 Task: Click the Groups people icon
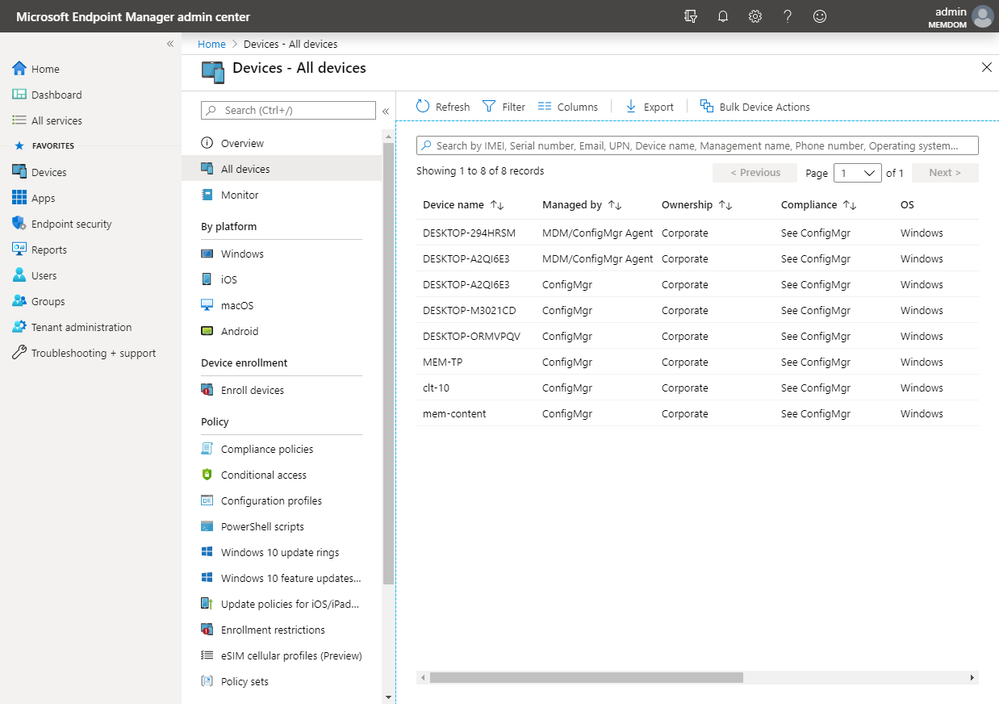pos(20,301)
